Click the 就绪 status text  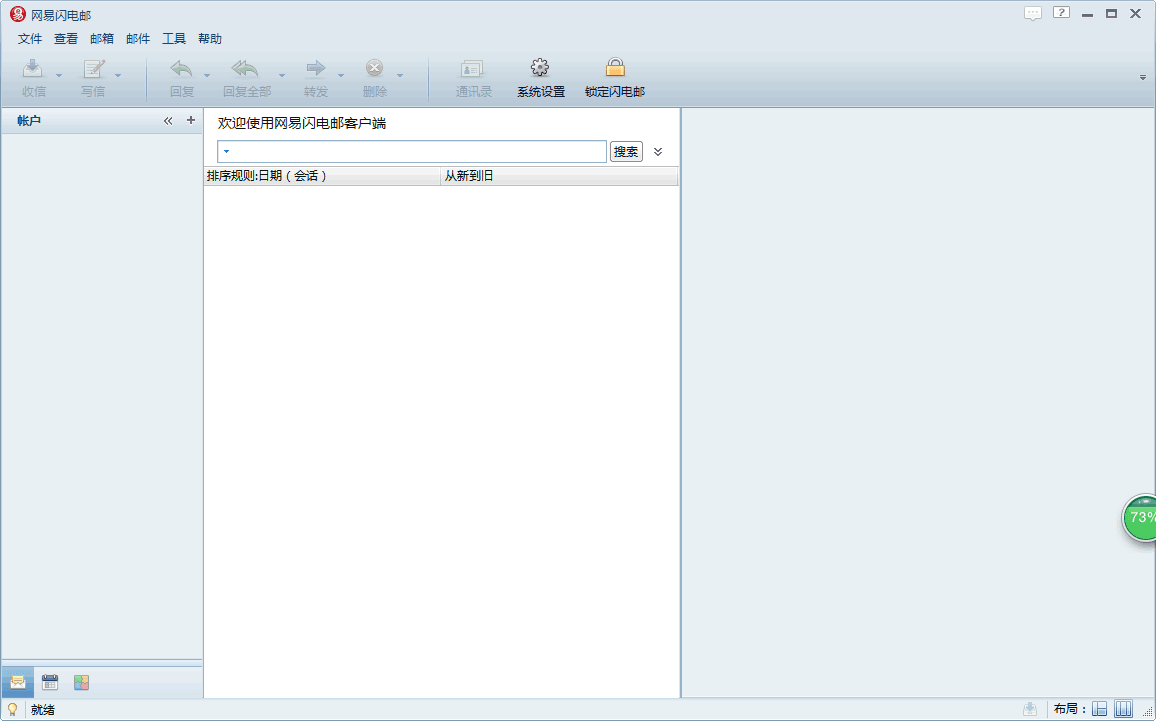(43, 710)
